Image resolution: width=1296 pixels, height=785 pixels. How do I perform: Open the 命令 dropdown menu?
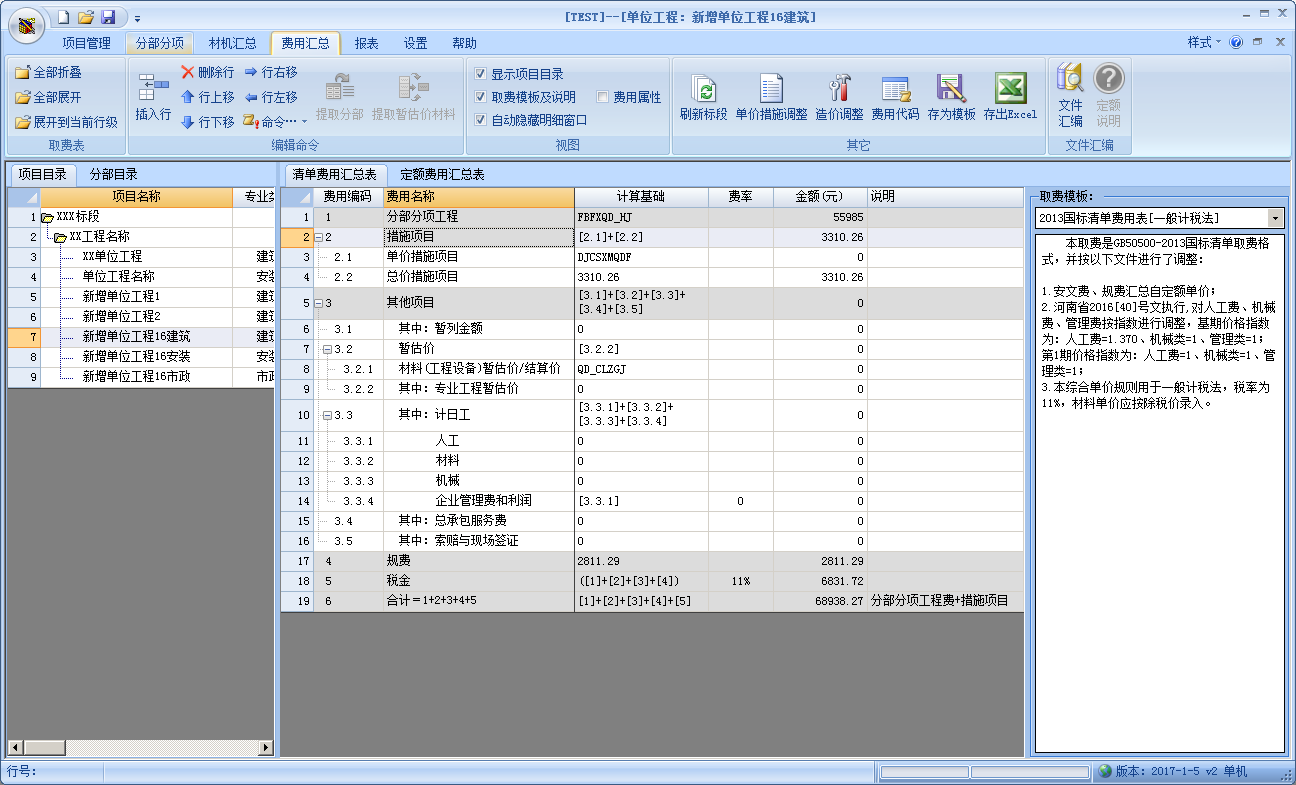pyautogui.click(x=277, y=122)
